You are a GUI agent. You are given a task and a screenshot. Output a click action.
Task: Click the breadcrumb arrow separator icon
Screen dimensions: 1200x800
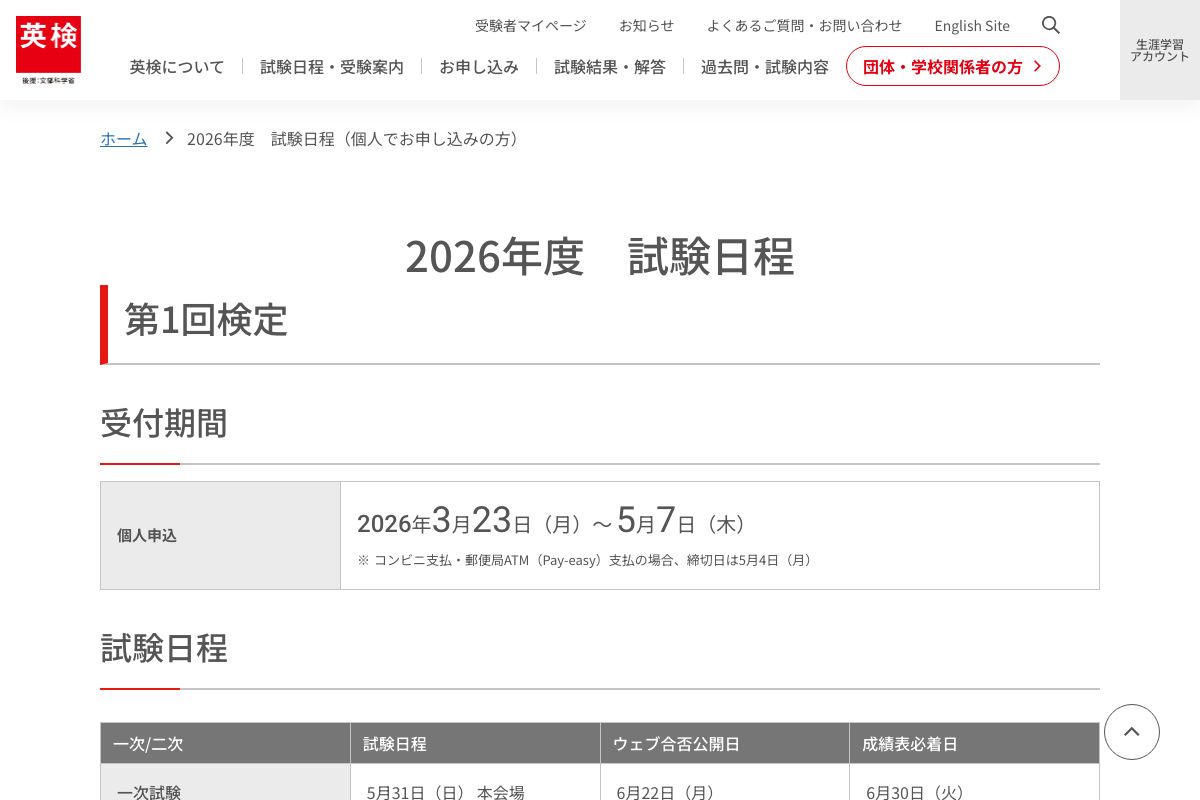point(168,139)
